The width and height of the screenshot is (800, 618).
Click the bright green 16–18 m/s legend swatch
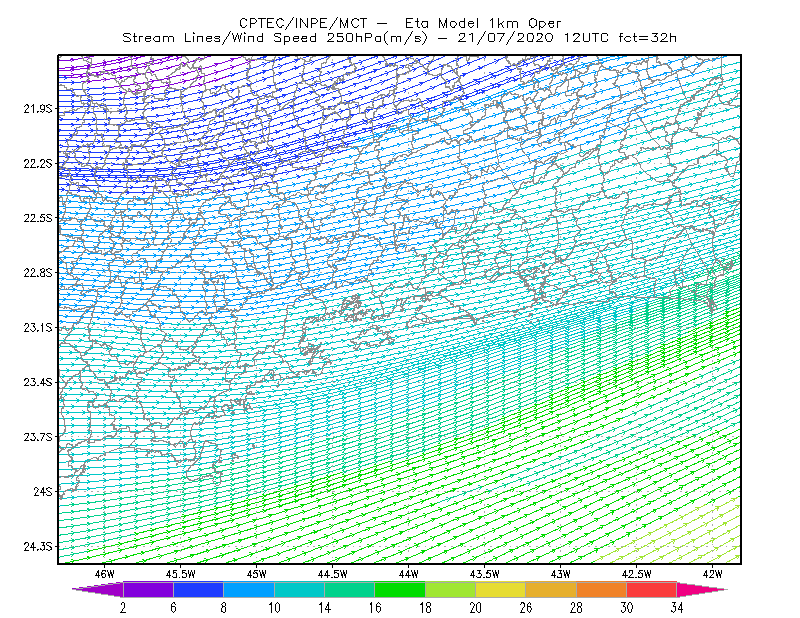point(400,589)
